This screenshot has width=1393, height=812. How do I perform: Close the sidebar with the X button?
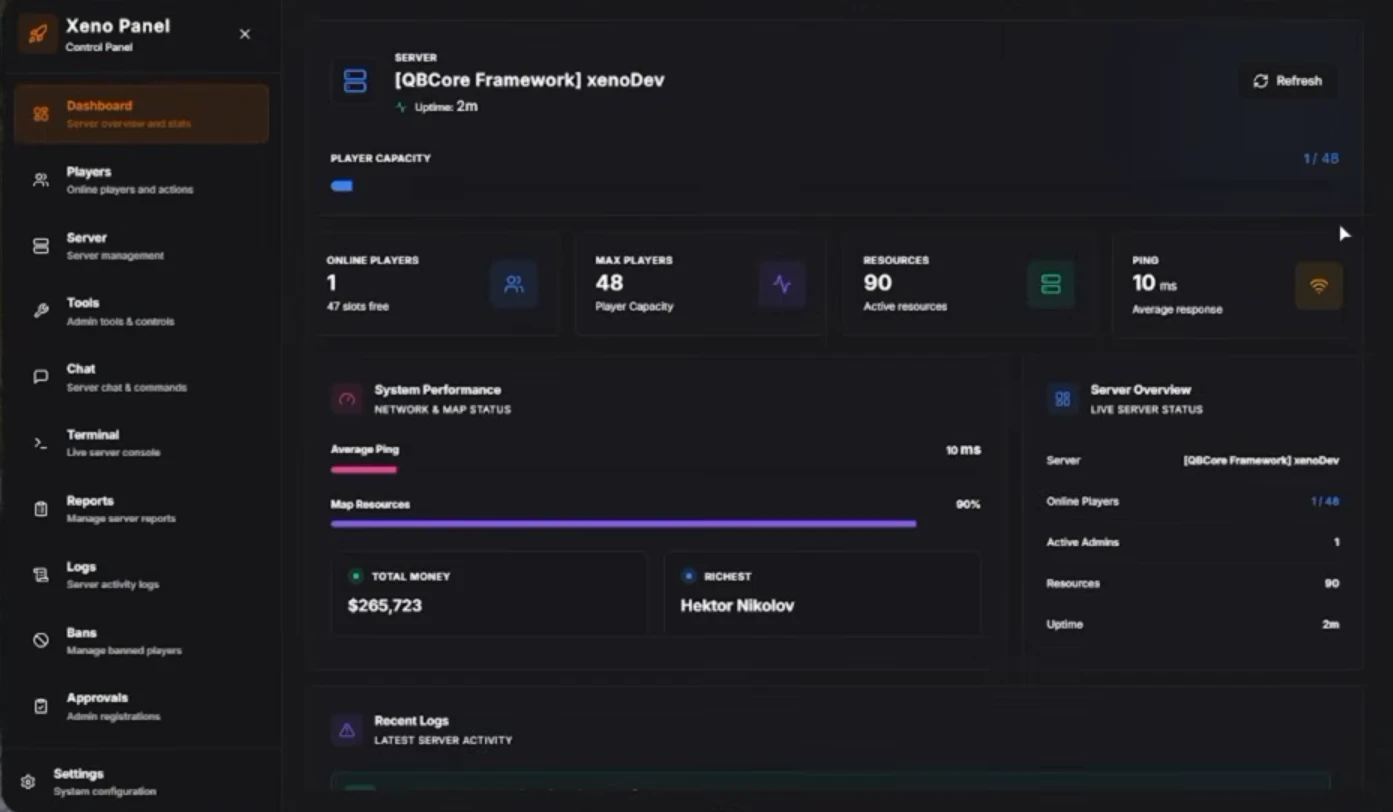(x=245, y=34)
